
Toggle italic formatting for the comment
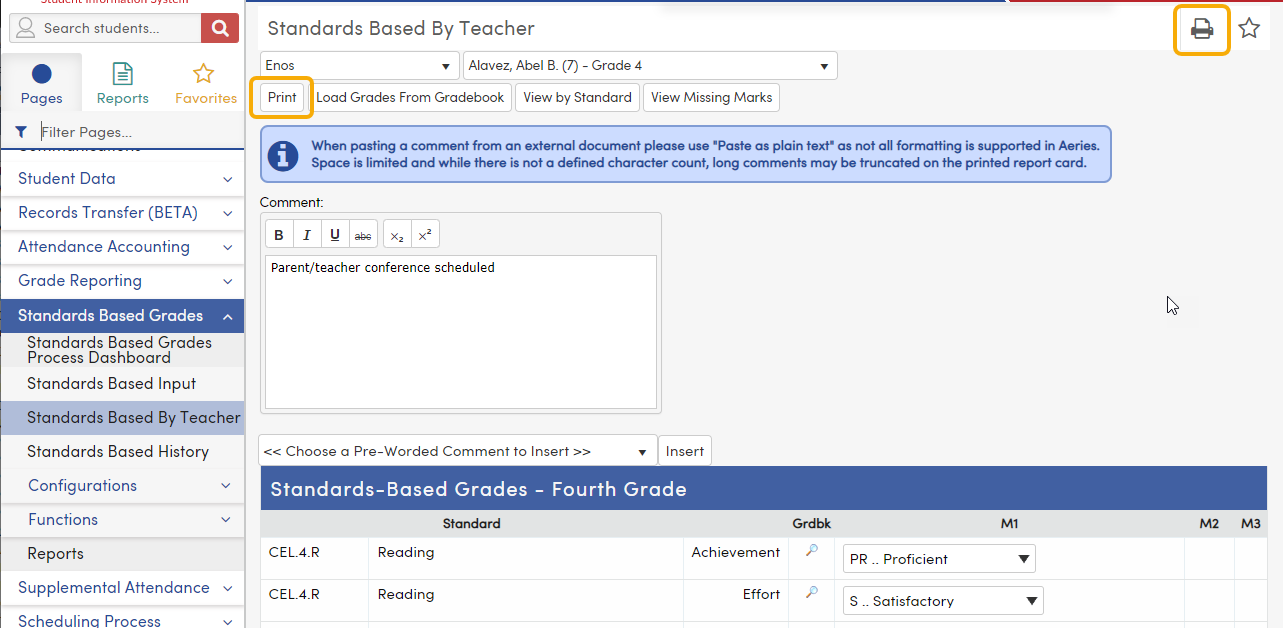point(307,233)
